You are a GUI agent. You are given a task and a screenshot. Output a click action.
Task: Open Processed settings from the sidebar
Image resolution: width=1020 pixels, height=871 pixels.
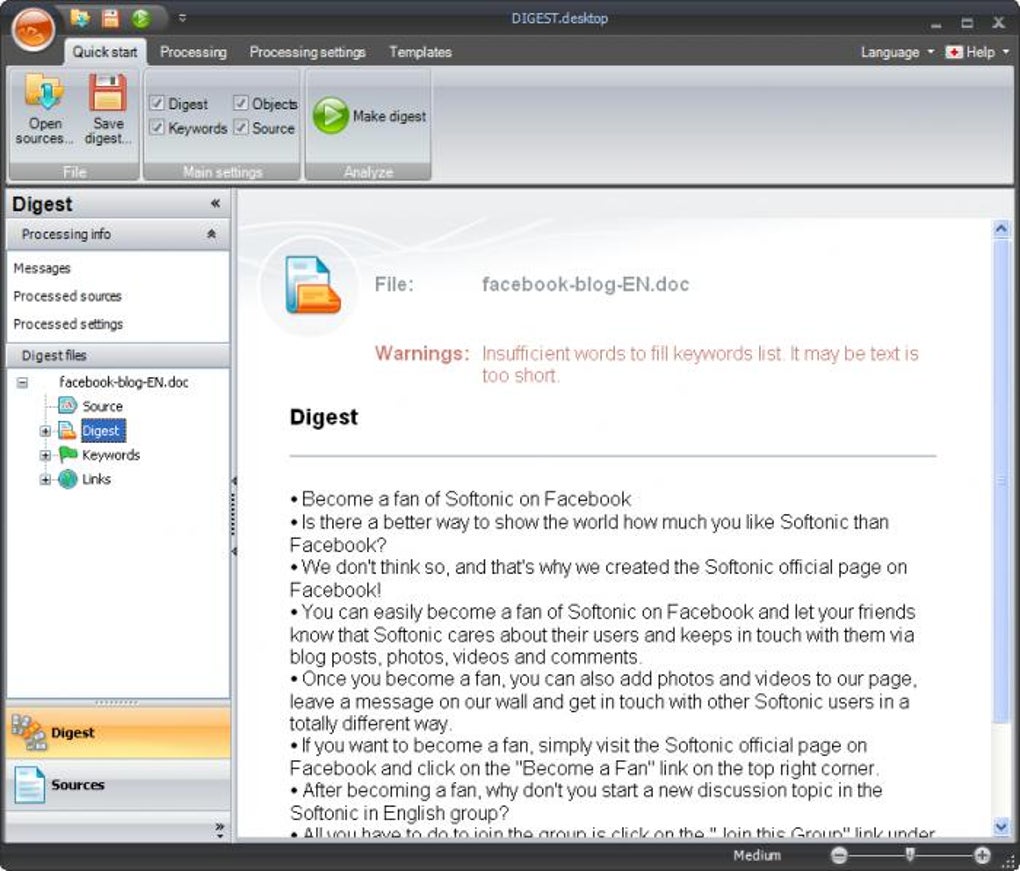[67, 324]
